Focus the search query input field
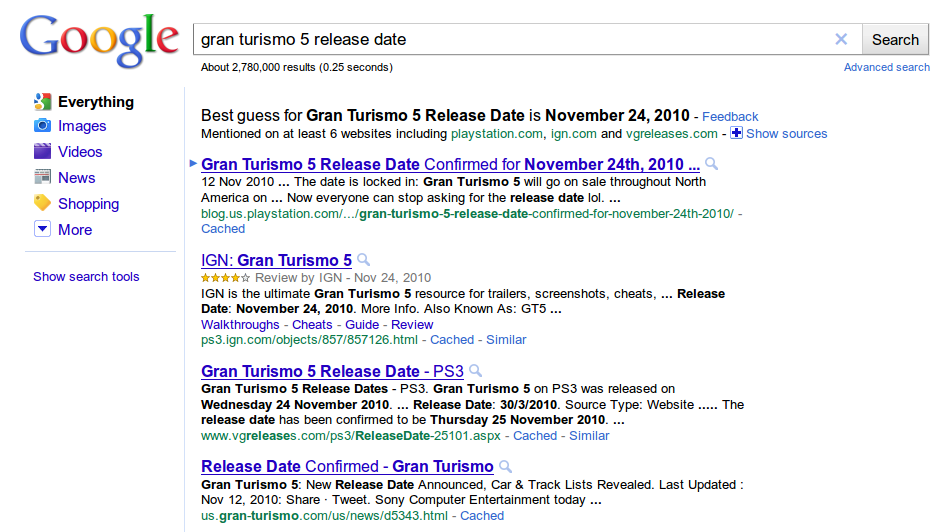This screenshot has height=532, width=943. pos(514,40)
